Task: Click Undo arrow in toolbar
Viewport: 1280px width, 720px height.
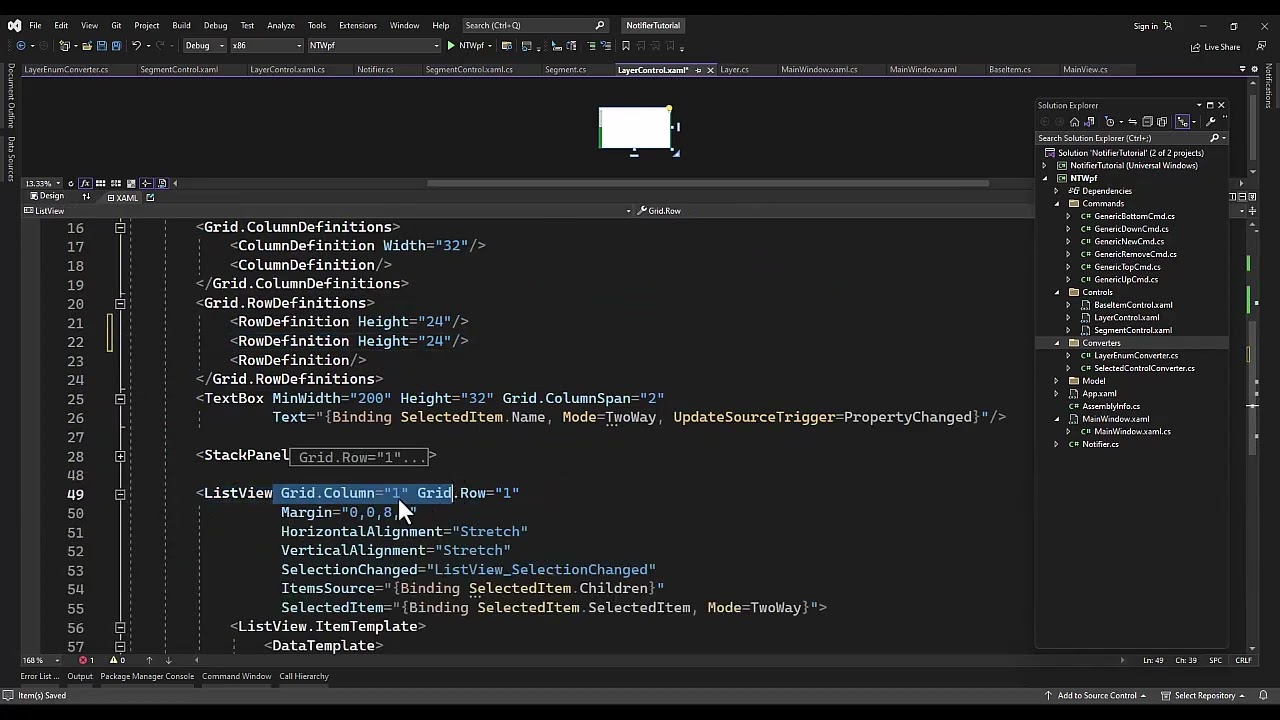Action: (x=137, y=45)
